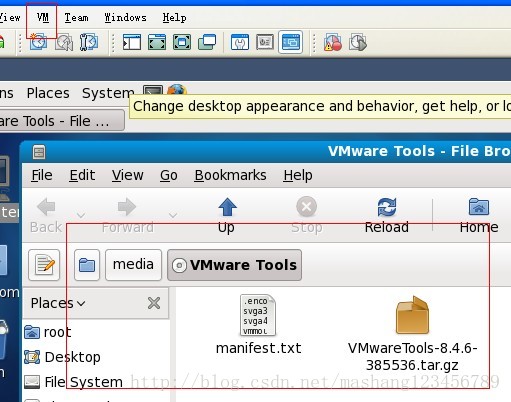
Task: Toggle text-based location entry
Action: [x=44, y=265]
